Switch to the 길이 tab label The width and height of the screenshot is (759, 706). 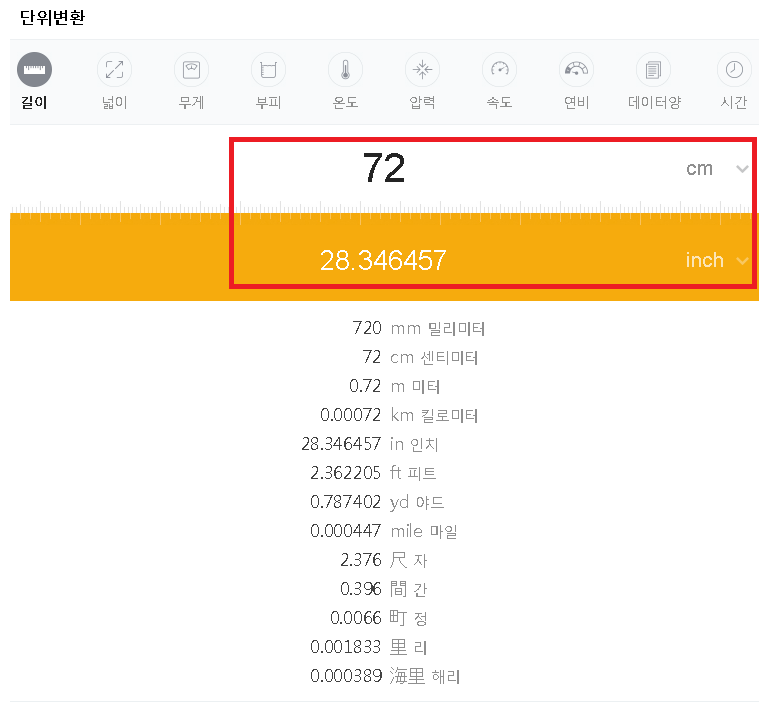tap(34, 103)
